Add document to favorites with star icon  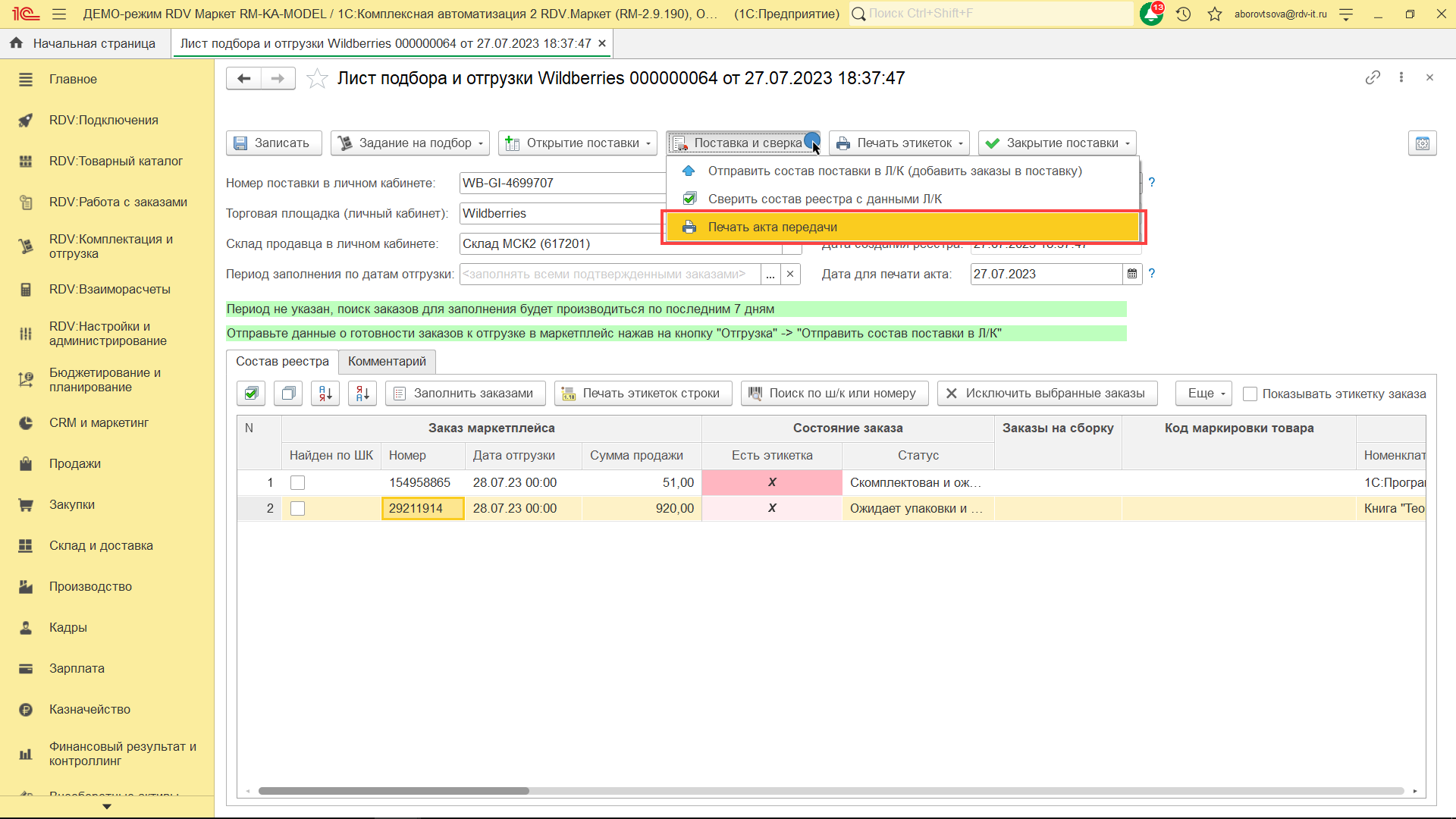(317, 78)
